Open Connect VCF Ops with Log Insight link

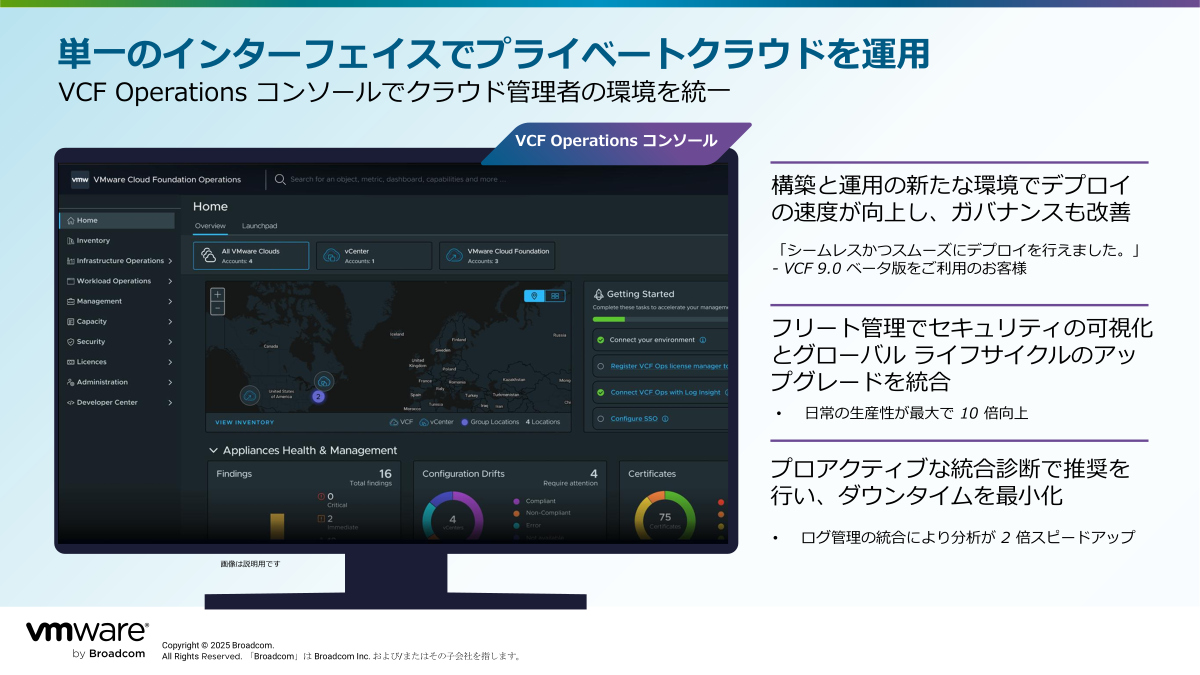(x=666, y=392)
